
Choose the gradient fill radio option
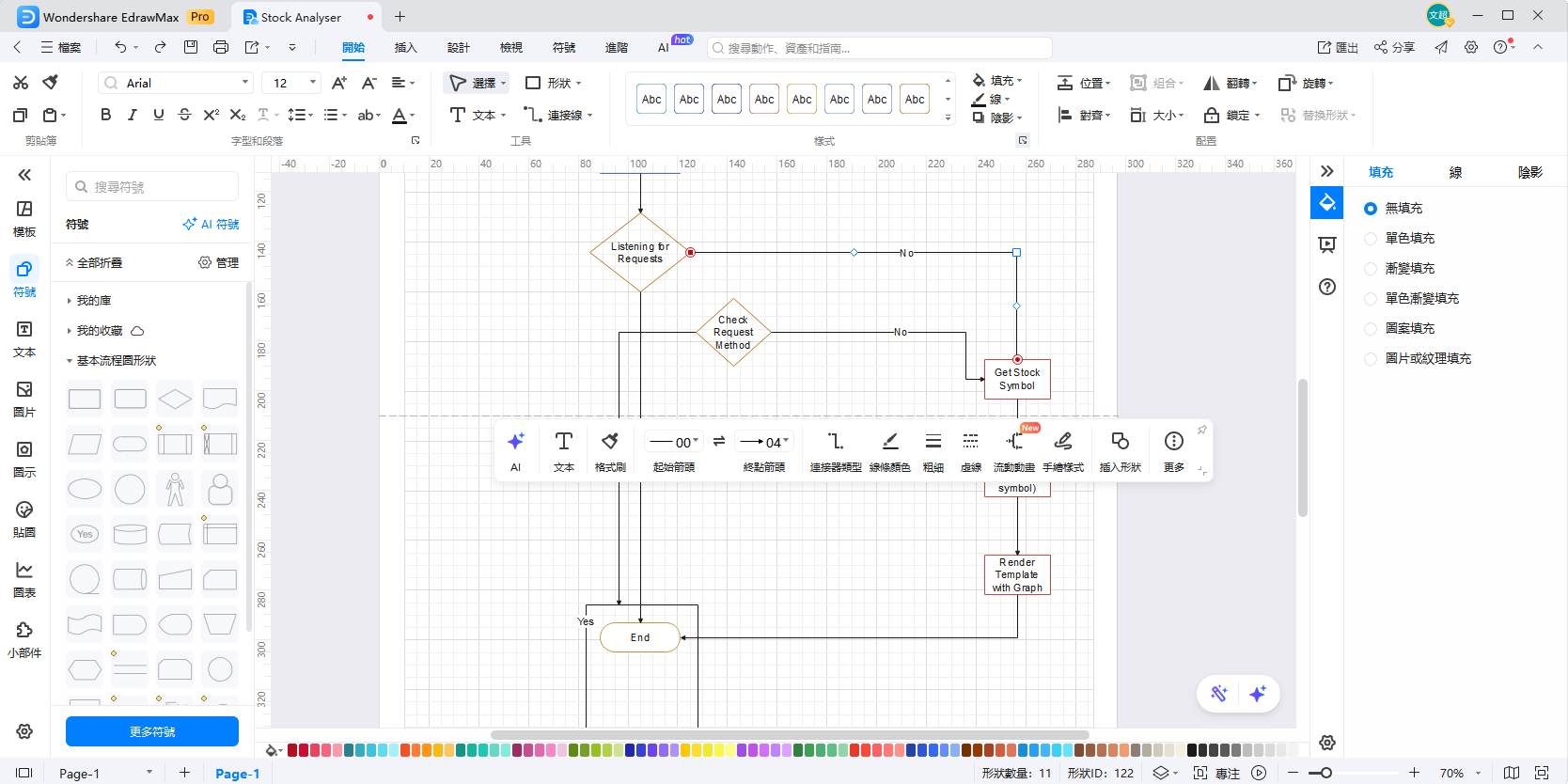coord(1371,269)
